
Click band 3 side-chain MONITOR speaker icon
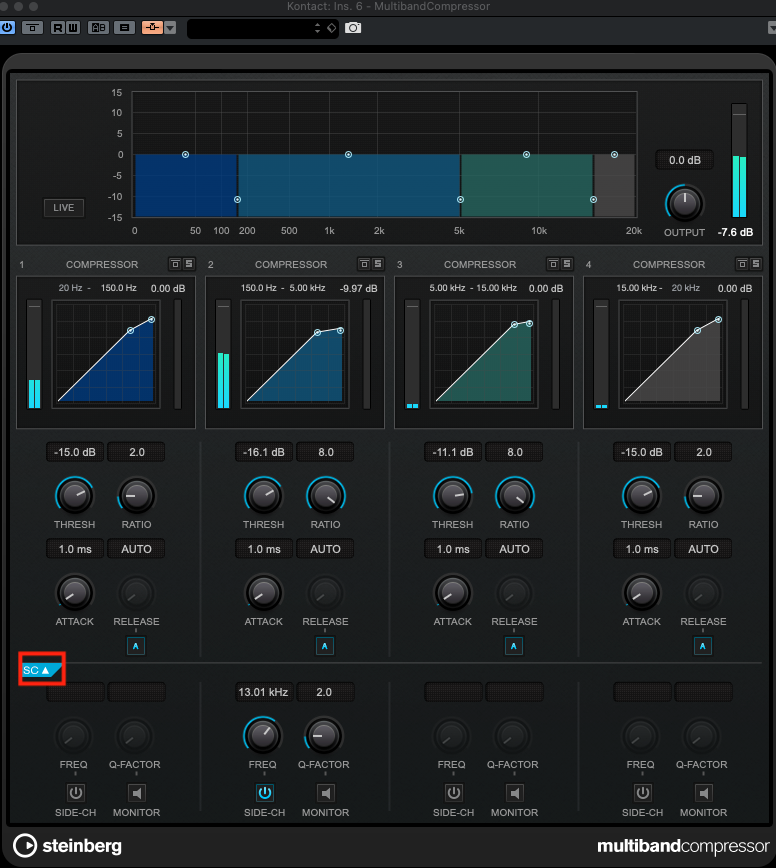[515, 793]
